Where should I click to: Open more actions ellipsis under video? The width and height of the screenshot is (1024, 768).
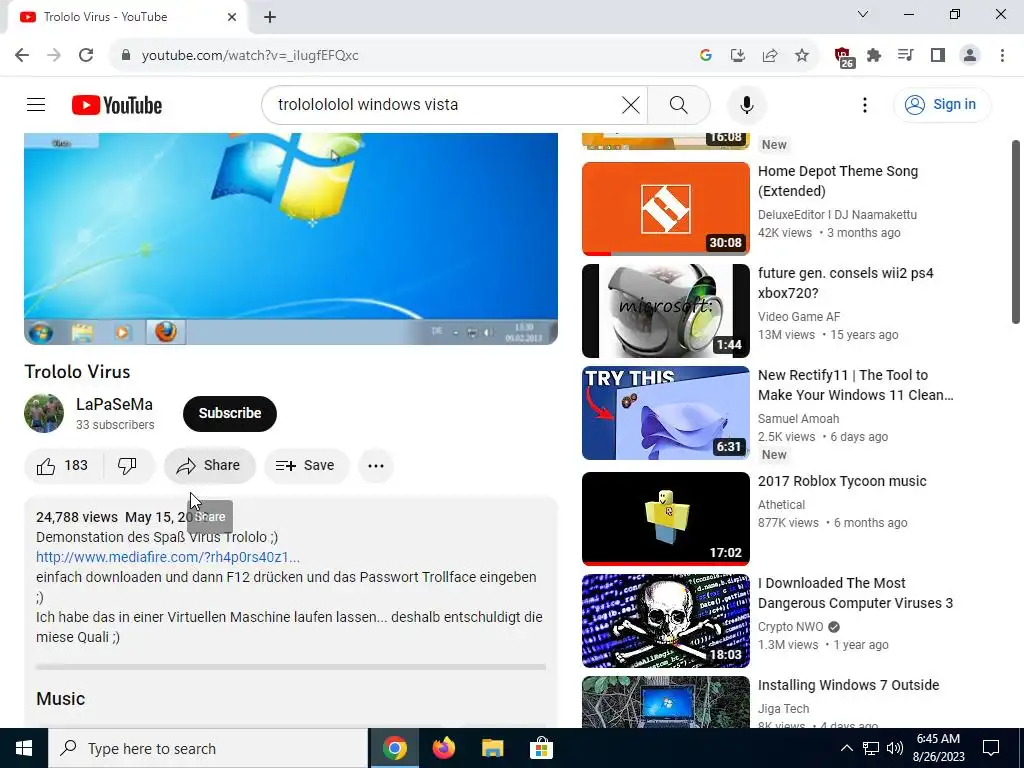coord(376,466)
